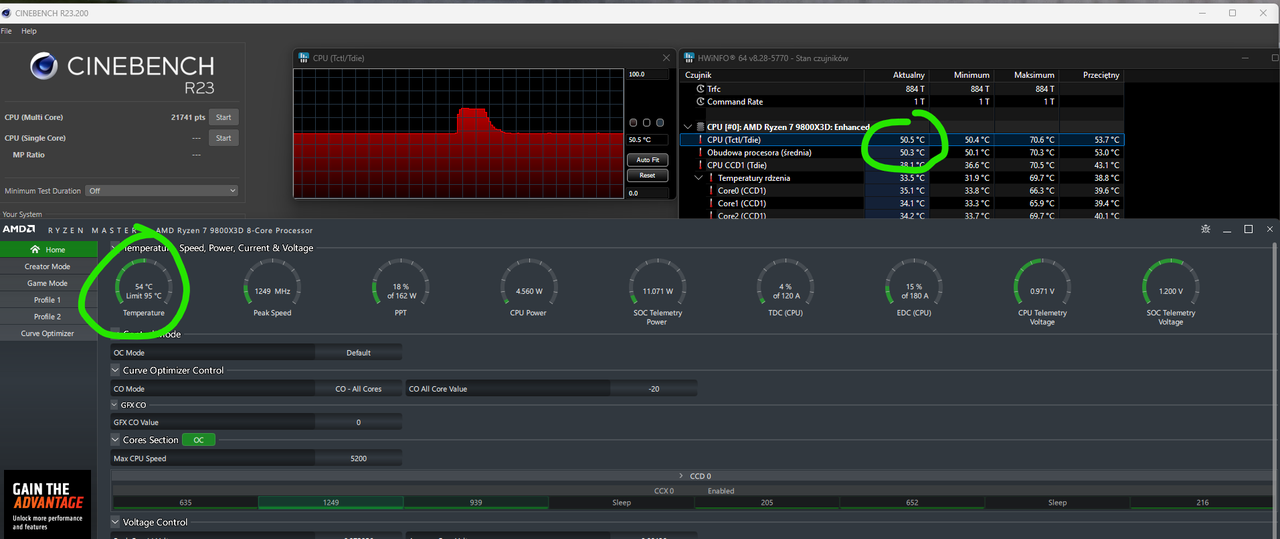Collapse the Temperatury rdzenia tree node
1280x539 pixels.
[698, 178]
